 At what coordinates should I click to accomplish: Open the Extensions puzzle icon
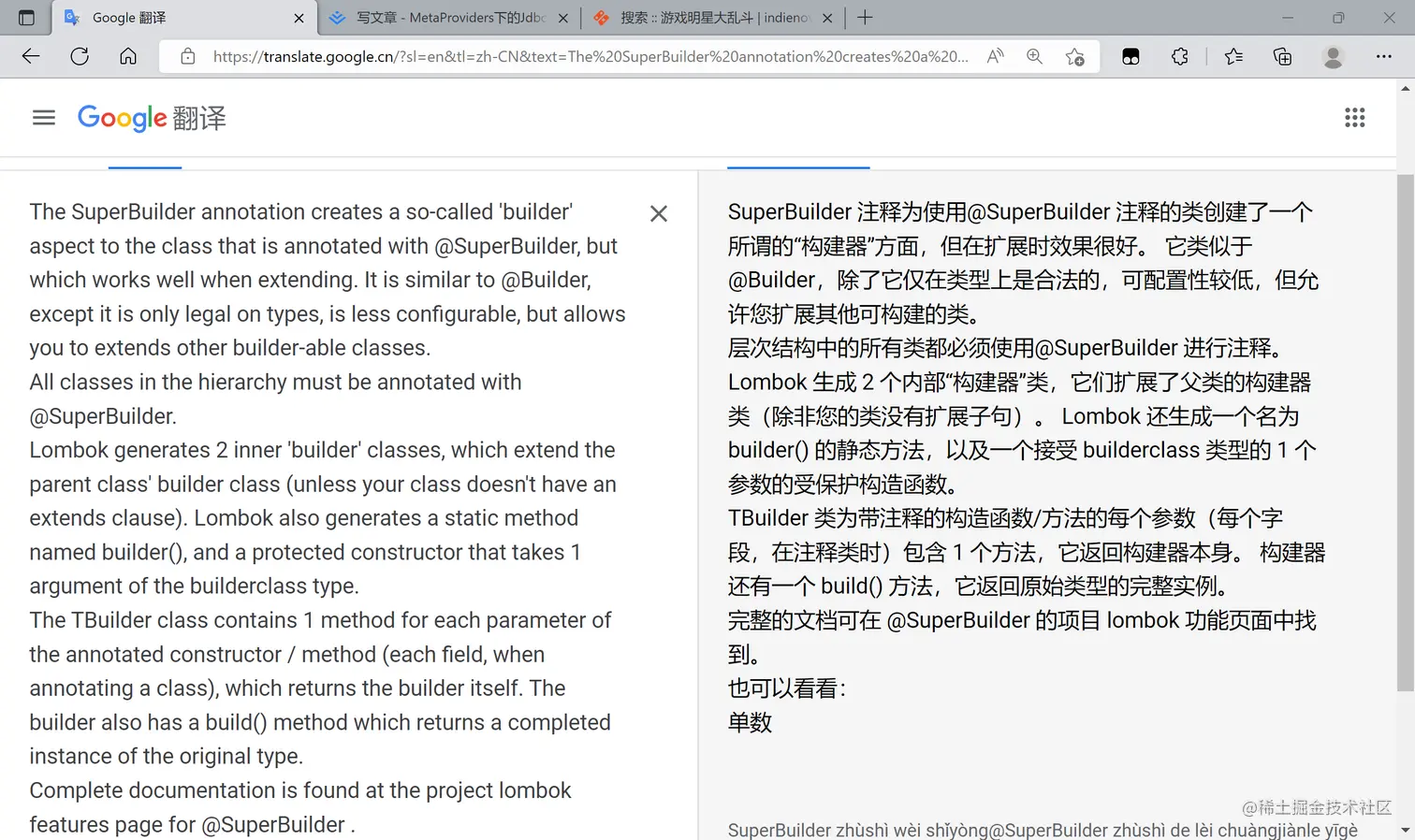click(1179, 56)
